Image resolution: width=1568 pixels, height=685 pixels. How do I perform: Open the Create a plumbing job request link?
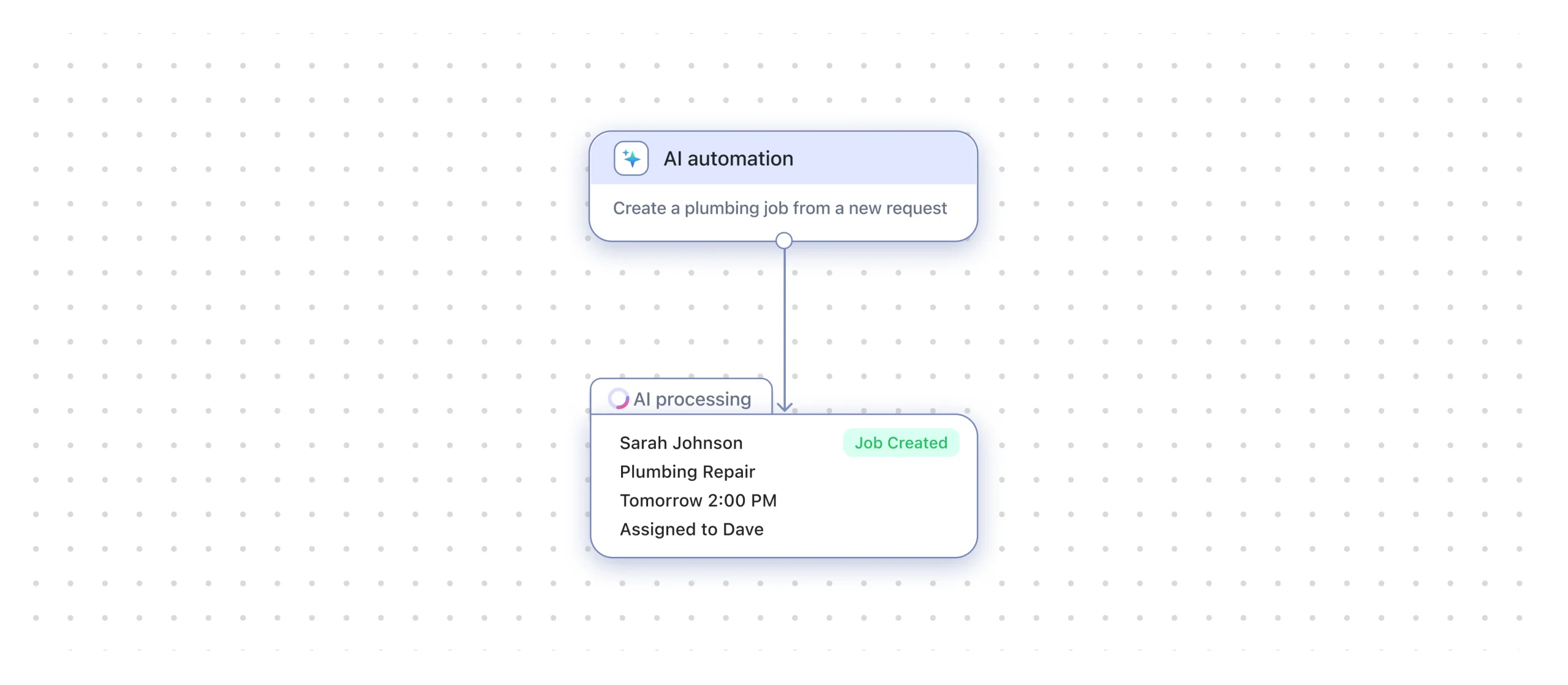coord(780,208)
